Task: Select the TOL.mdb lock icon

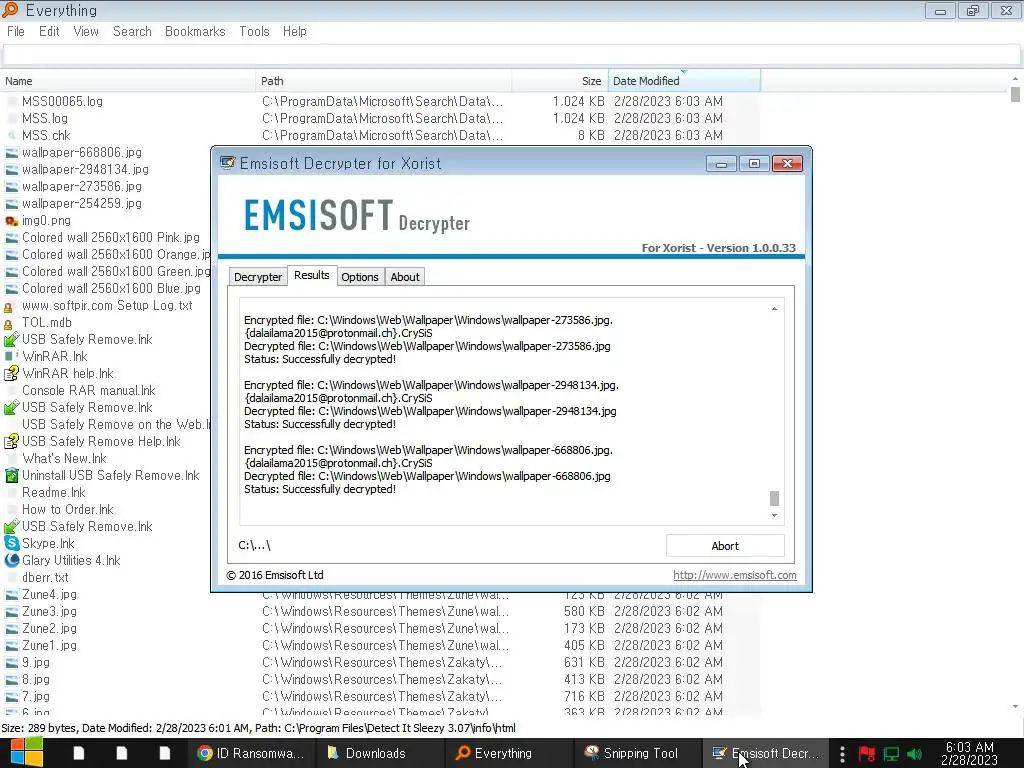Action: (9, 323)
